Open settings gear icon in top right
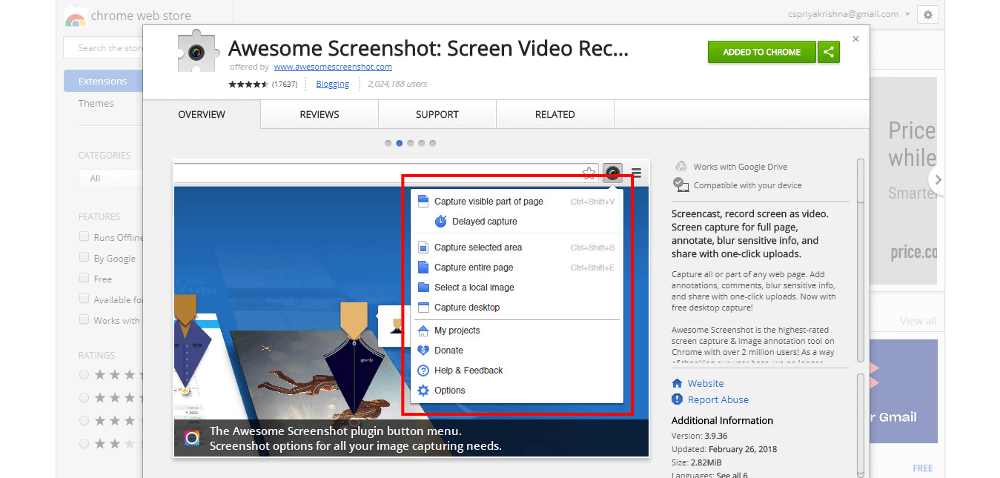Viewport: 1000px width, 478px height. pos(927,15)
